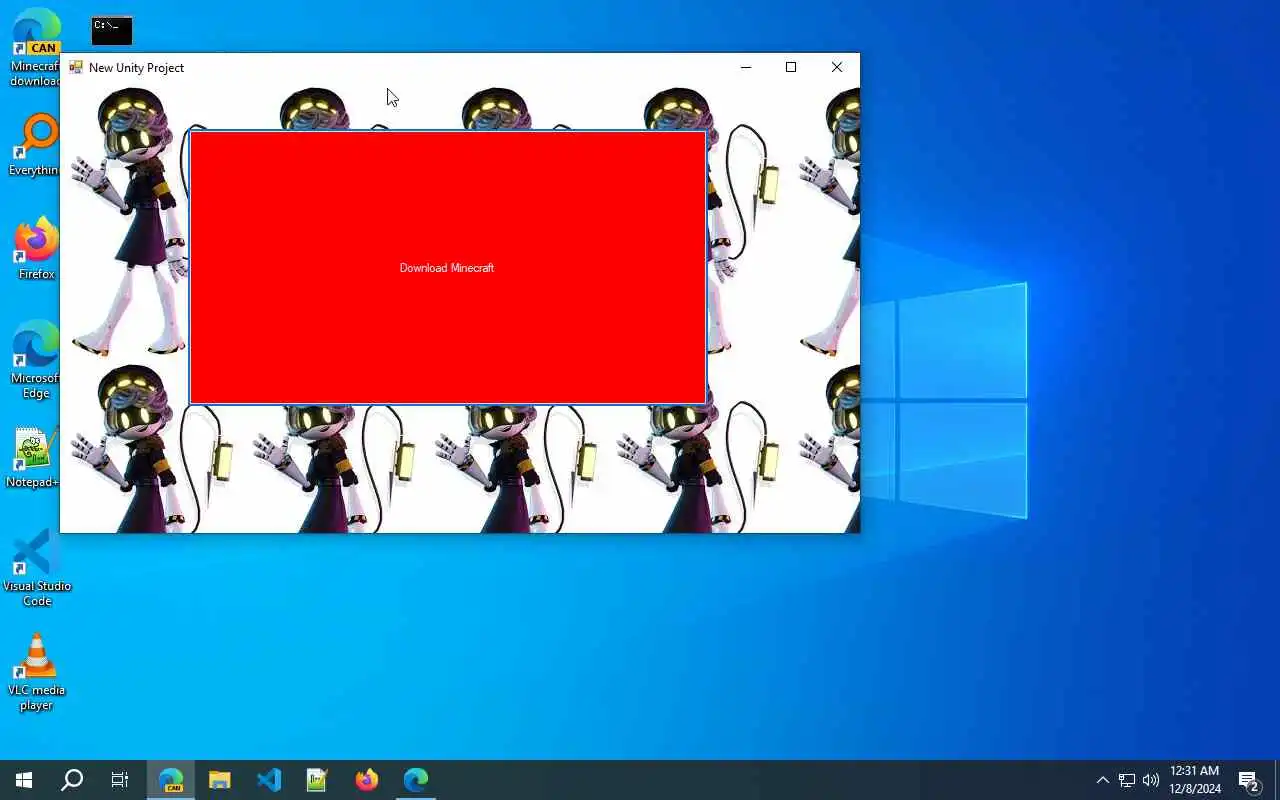The height and width of the screenshot is (800, 1280).
Task: Open the notification center with 2 notifications
Action: tap(1249, 780)
